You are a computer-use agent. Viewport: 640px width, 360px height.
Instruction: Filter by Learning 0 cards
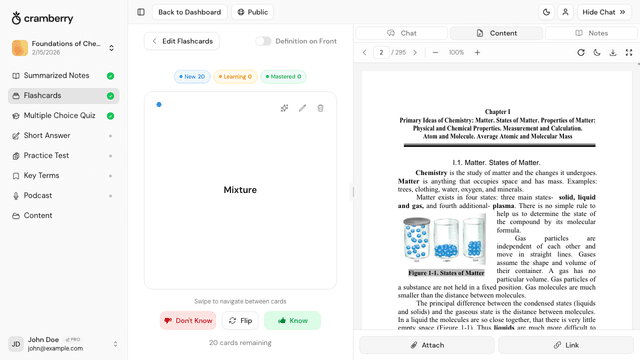(236, 76)
